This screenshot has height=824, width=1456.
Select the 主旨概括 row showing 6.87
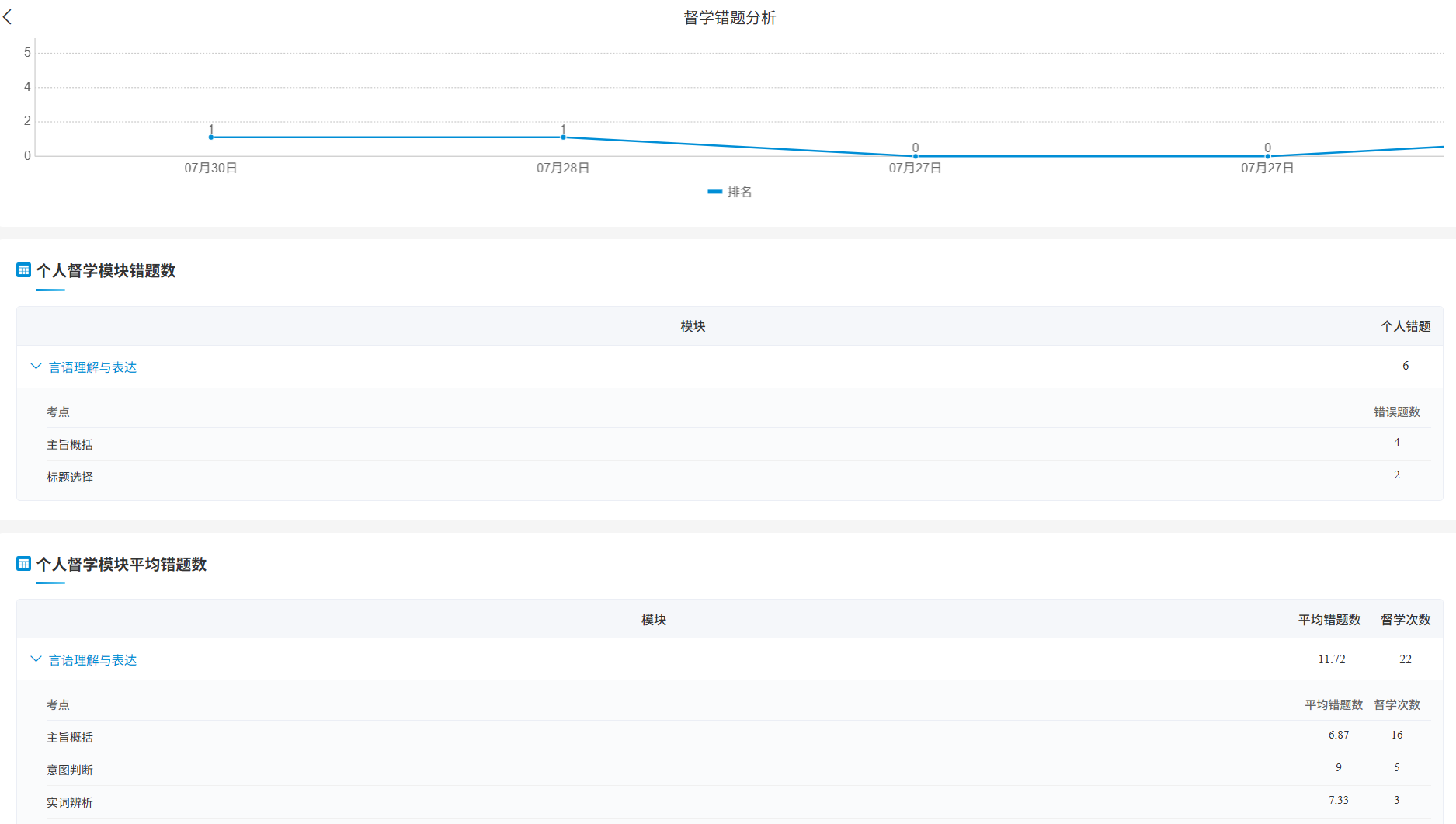pos(738,736)
